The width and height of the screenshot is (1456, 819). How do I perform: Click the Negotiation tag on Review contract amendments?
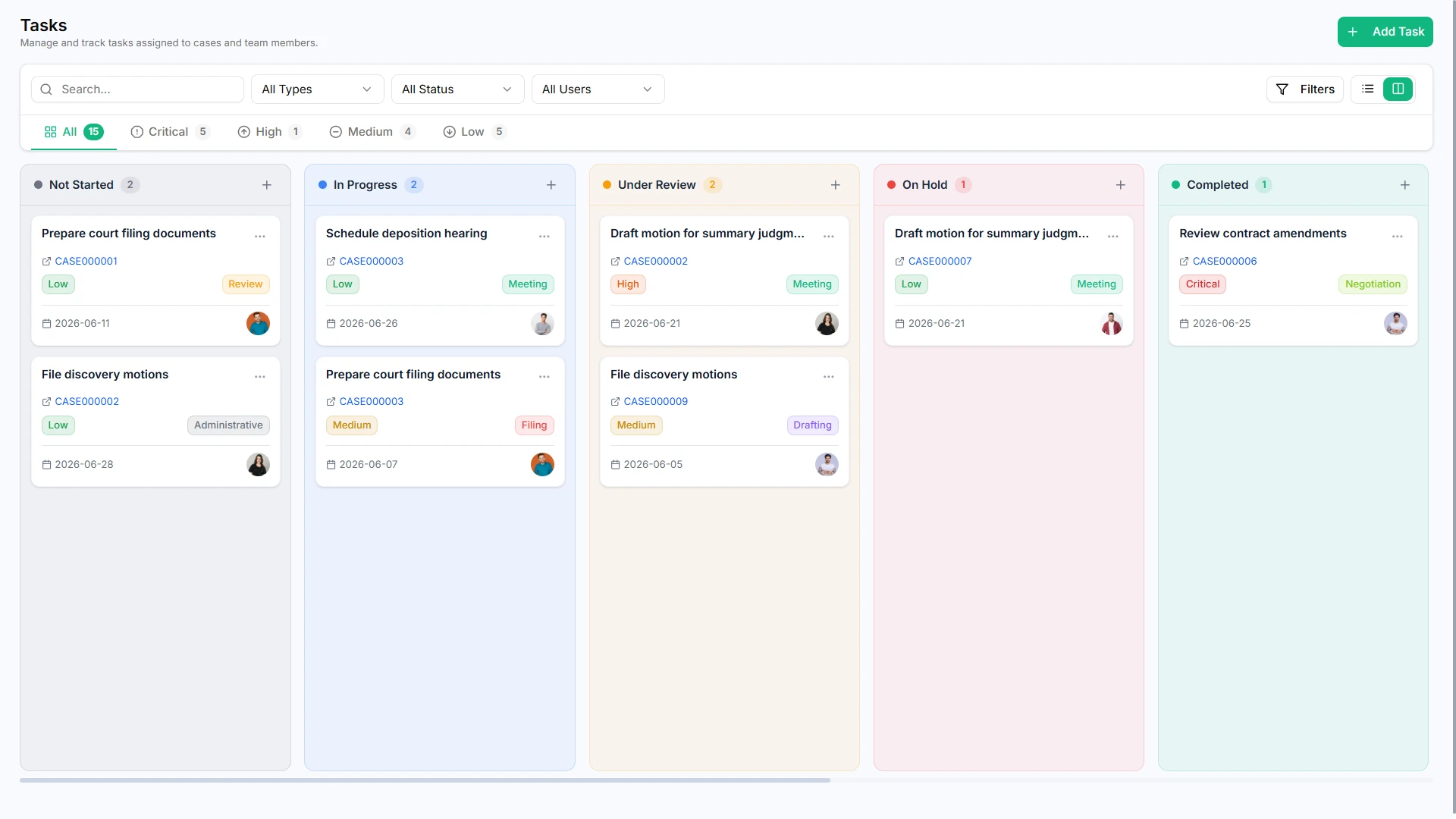click(1373, 284)
